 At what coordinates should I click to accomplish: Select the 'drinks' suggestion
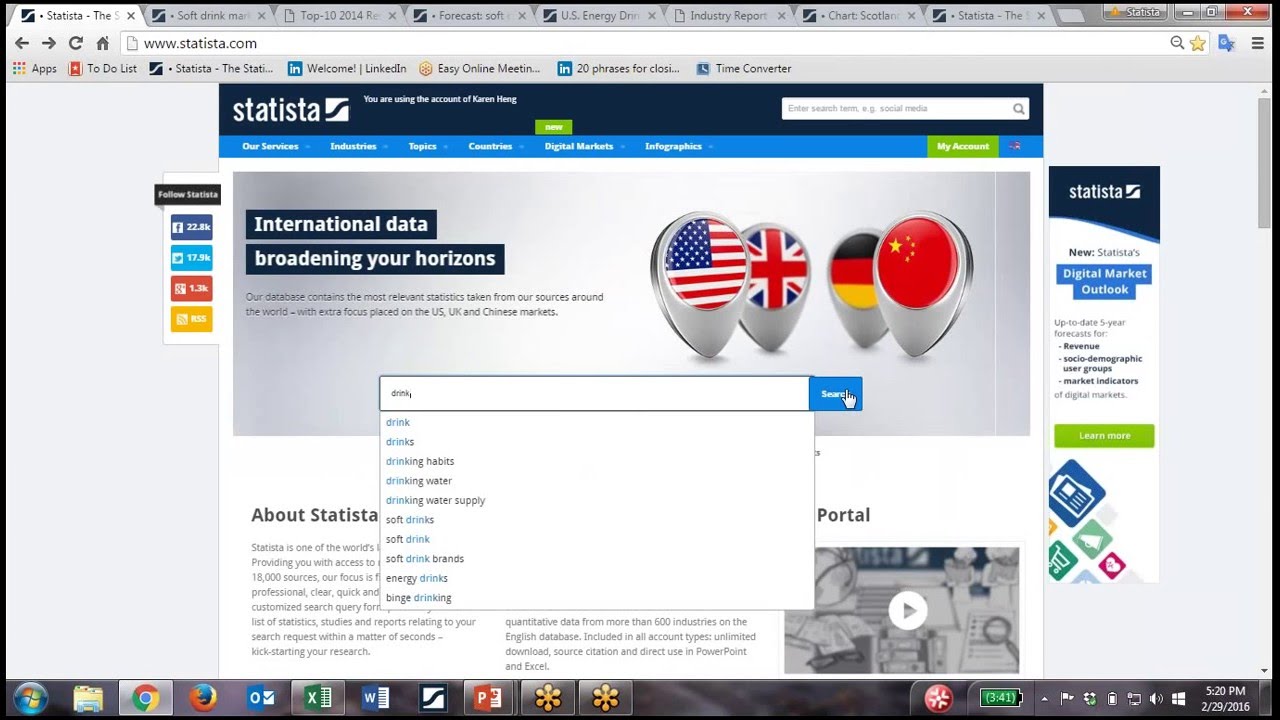[x=597, y=442]
